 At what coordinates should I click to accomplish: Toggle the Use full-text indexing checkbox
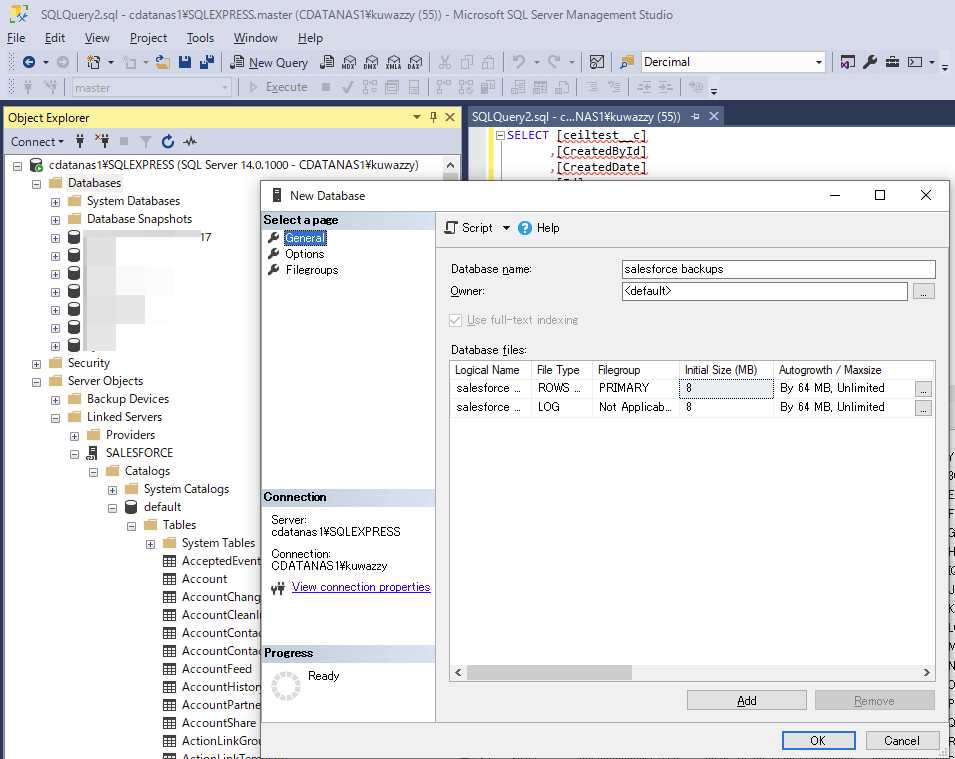[457, 320]
